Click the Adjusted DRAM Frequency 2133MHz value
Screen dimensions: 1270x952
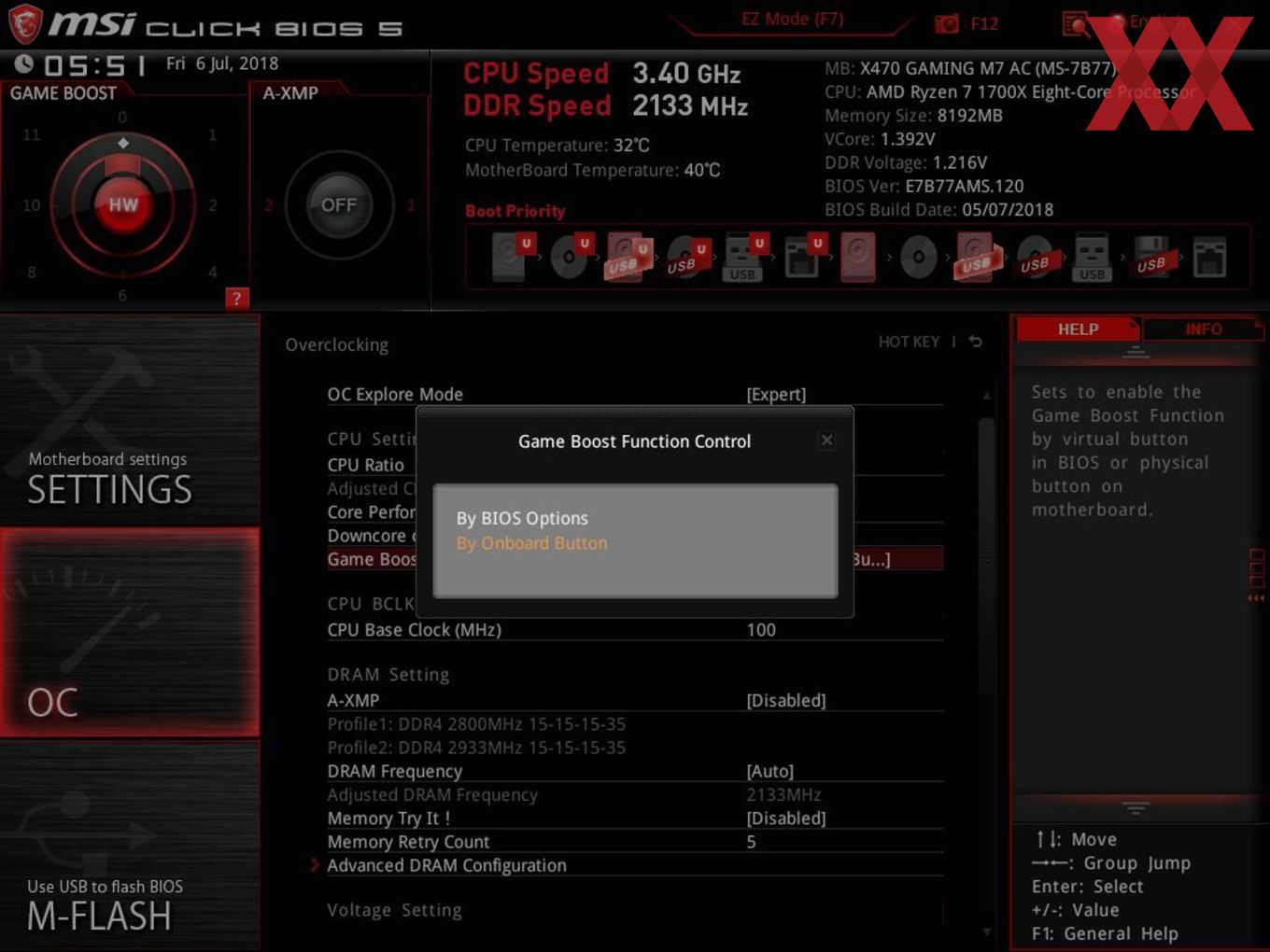coord(783,795)
